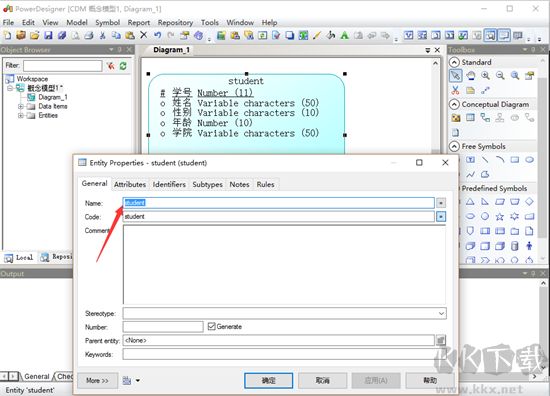550x396 pixels.
Task: Collapse the Standard toolbox section
Action: pos(454,62)
